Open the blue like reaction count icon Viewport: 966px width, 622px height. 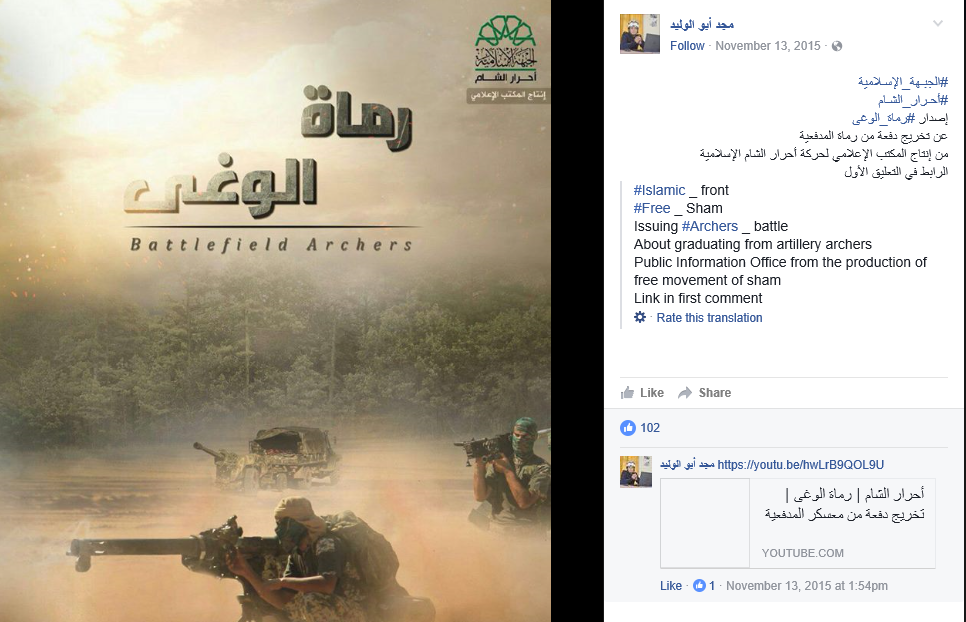(x=628, y=428)
